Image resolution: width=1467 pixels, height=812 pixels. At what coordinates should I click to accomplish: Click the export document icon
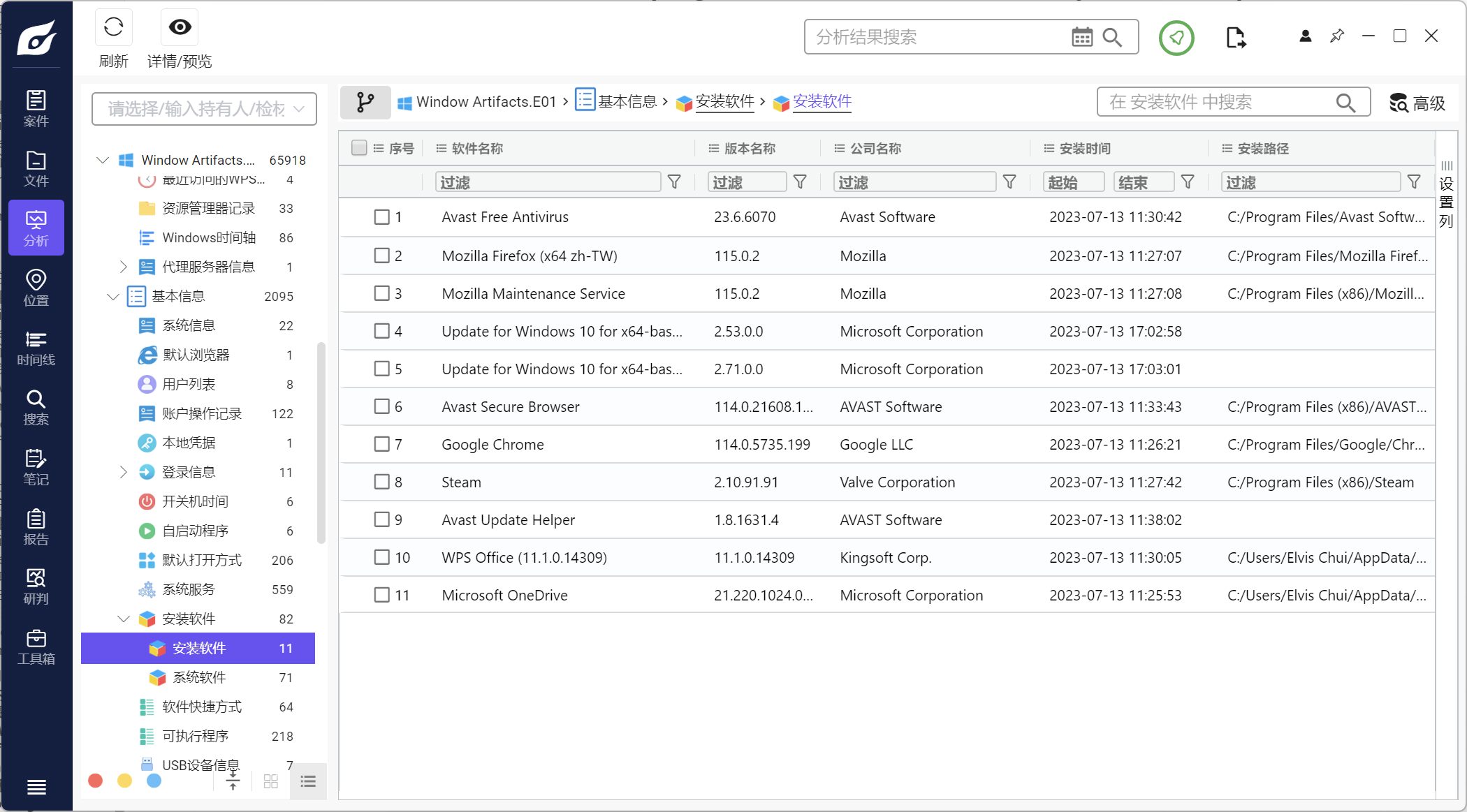coord(1236,37)
